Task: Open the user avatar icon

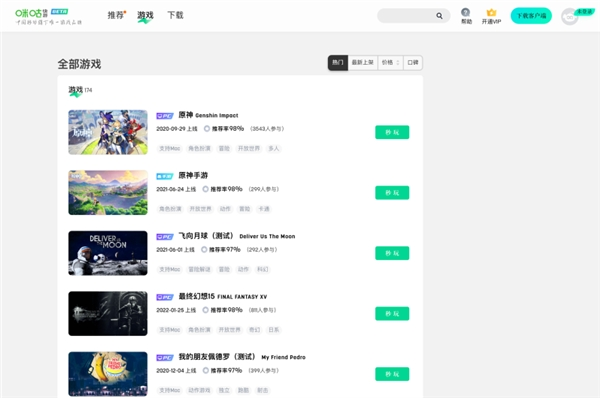Action: (569, 17)
